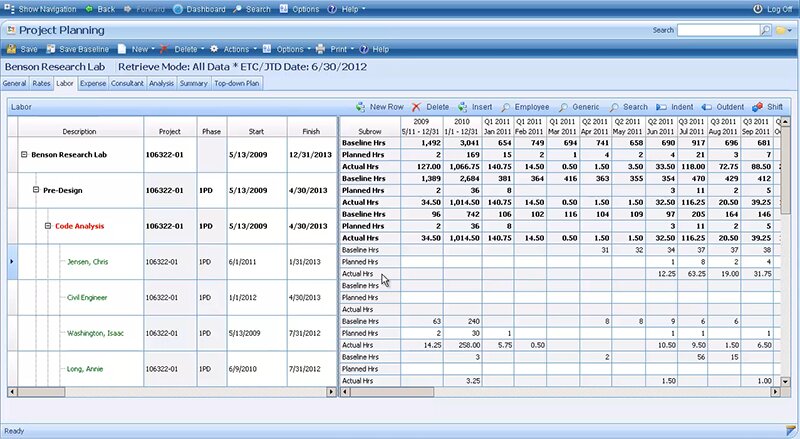Click into the top Search input field
Screen dimensions: 800x439
716,30
